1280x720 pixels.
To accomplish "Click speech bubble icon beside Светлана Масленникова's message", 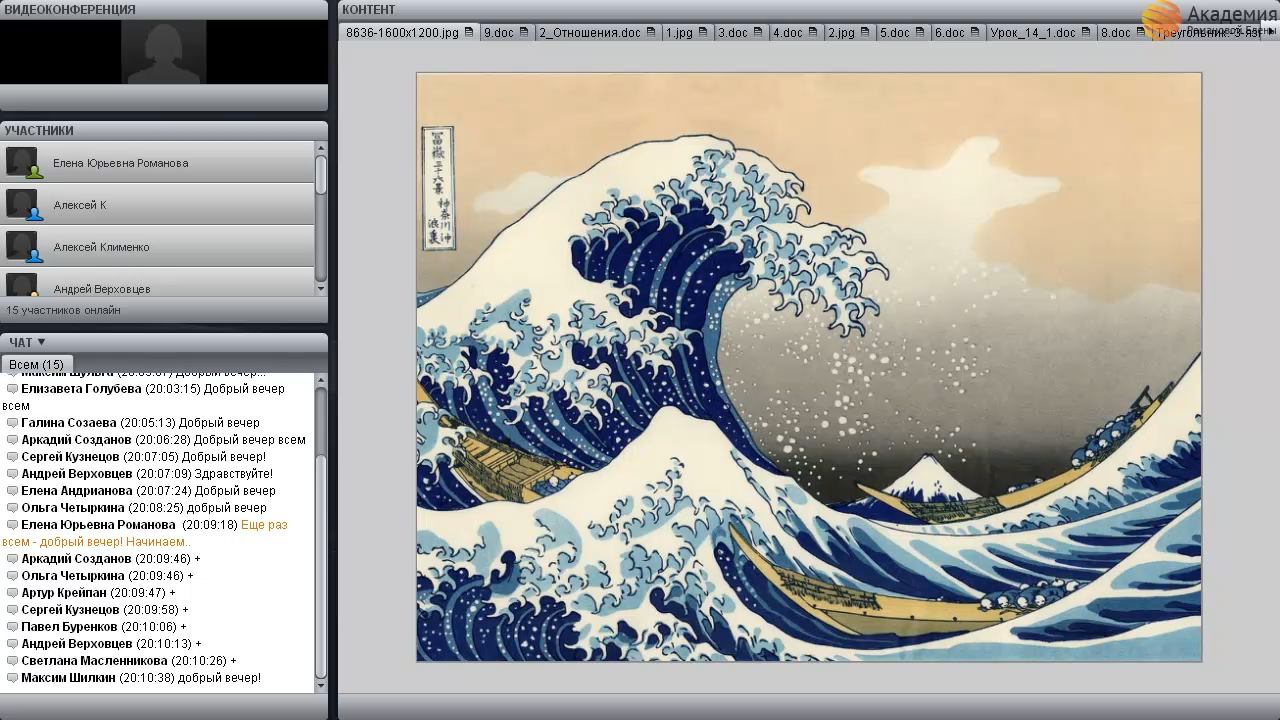I will (x=13, y=661).
